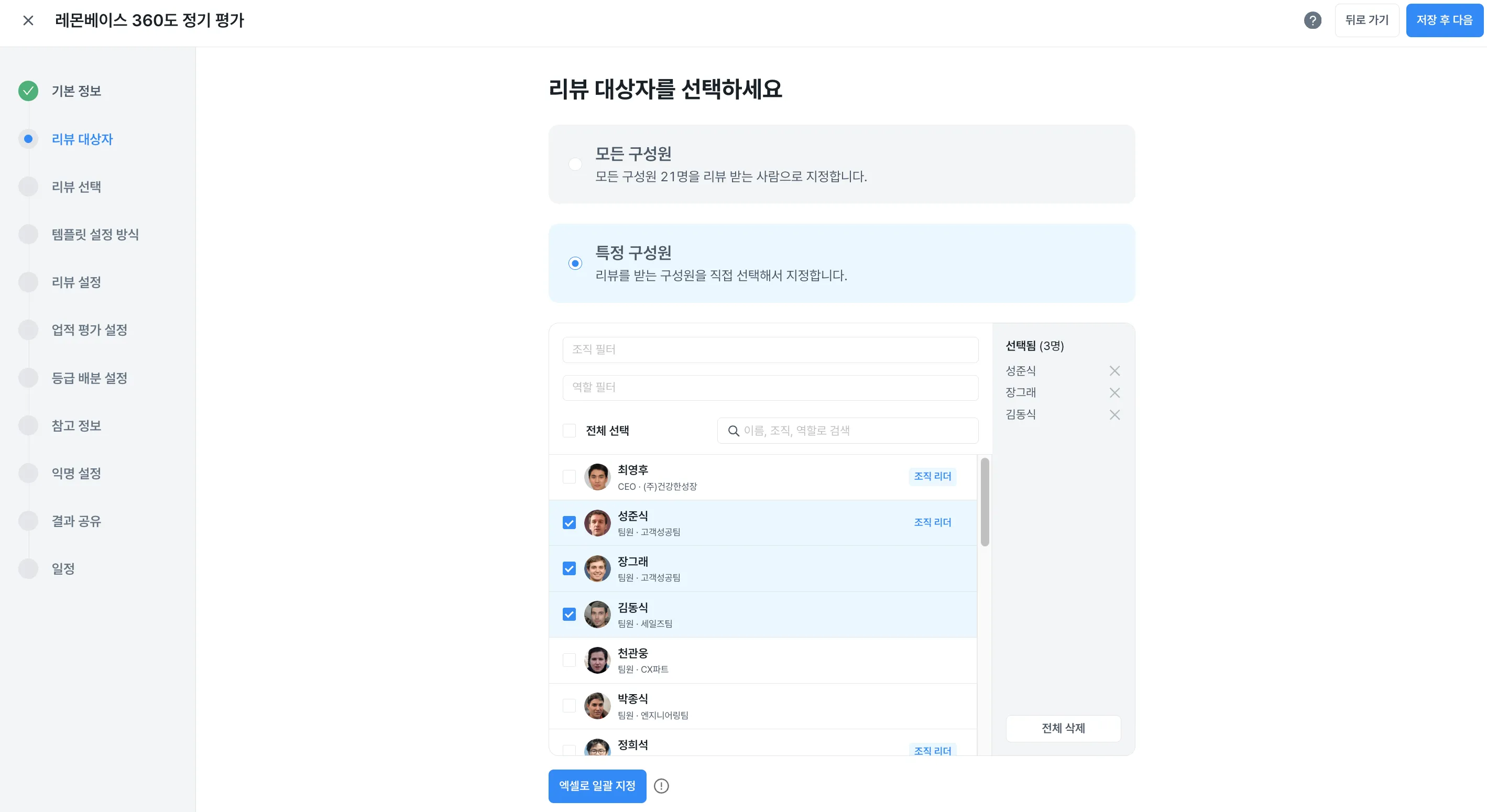Viewport: 1487px width, 812px height.
Task: Open the 역할 필터 dropdown
Action: 770,388
